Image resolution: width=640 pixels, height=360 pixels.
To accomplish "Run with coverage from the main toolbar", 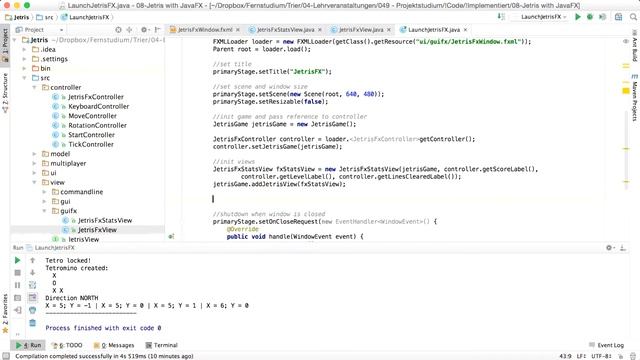I will point(602,17).
